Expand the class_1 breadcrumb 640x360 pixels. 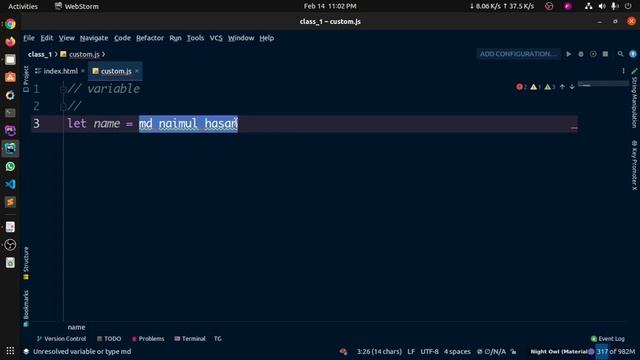pos(40,54)
